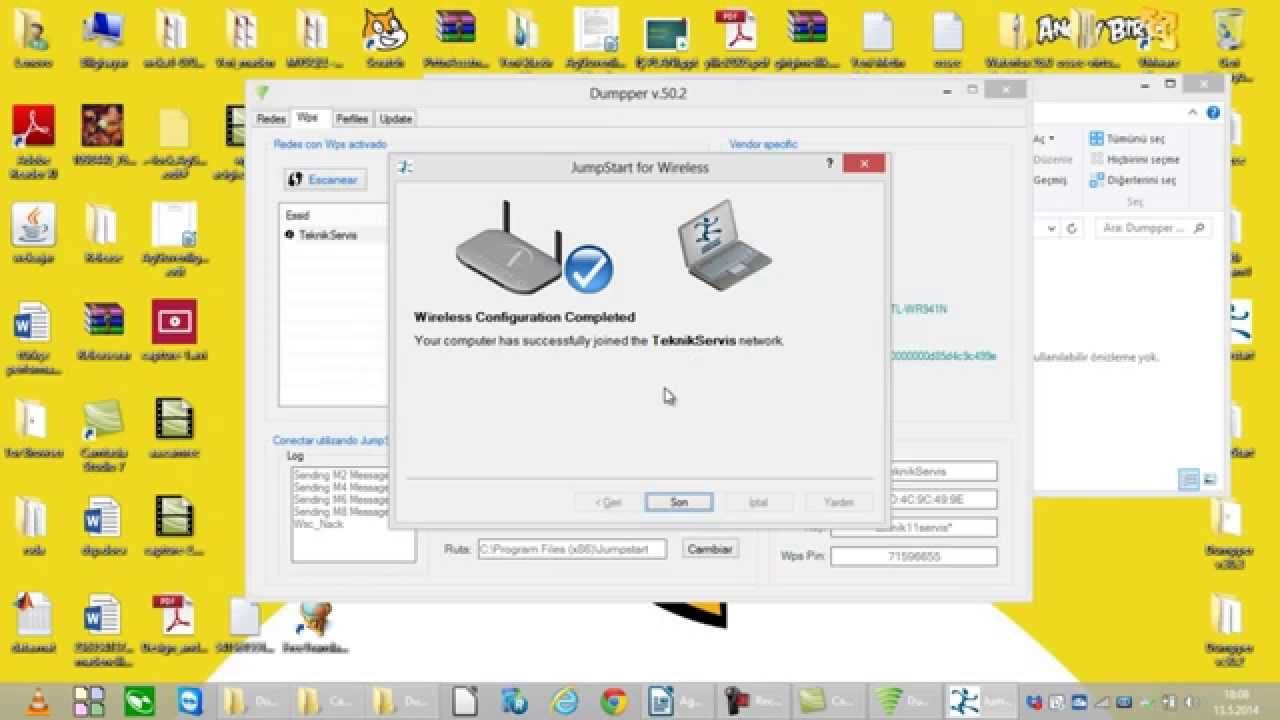
Task: Click Geçmiş in Explorer ribbon
Action: coord(1050,181)
